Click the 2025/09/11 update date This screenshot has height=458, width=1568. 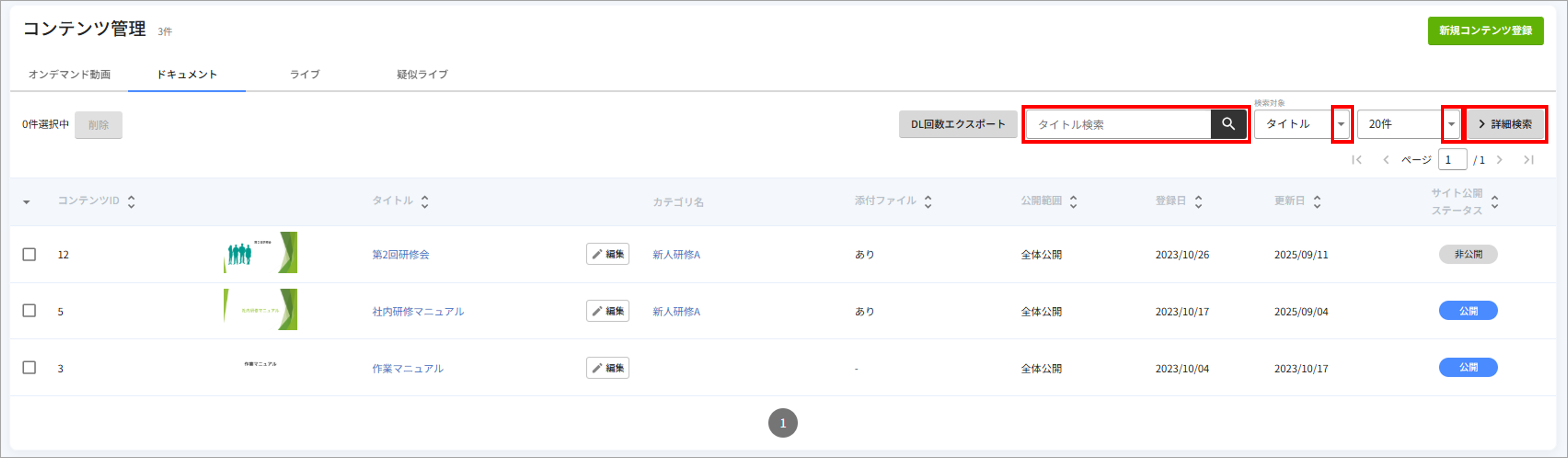click(1301, 255)
